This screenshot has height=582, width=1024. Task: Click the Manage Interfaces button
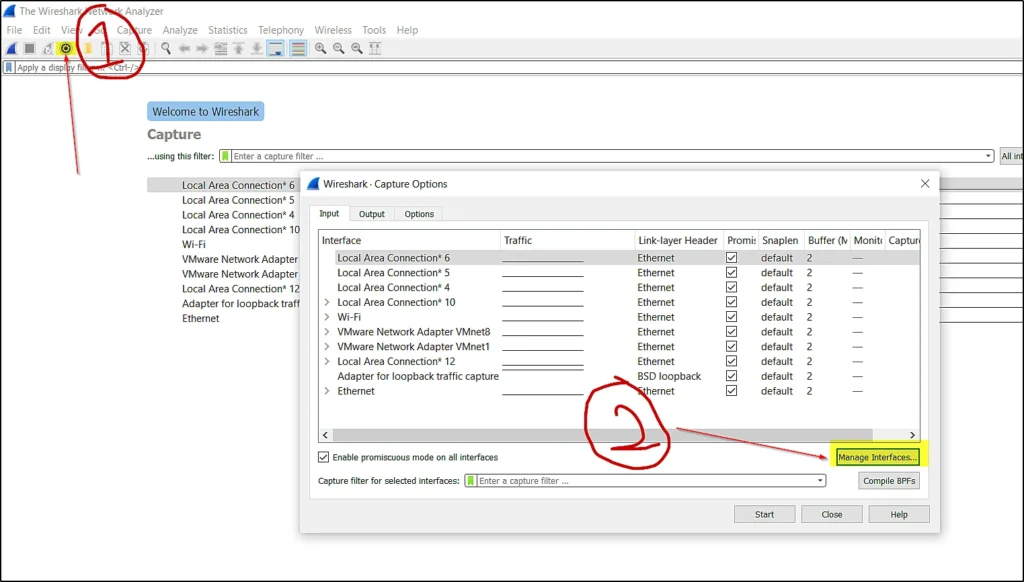878,457
